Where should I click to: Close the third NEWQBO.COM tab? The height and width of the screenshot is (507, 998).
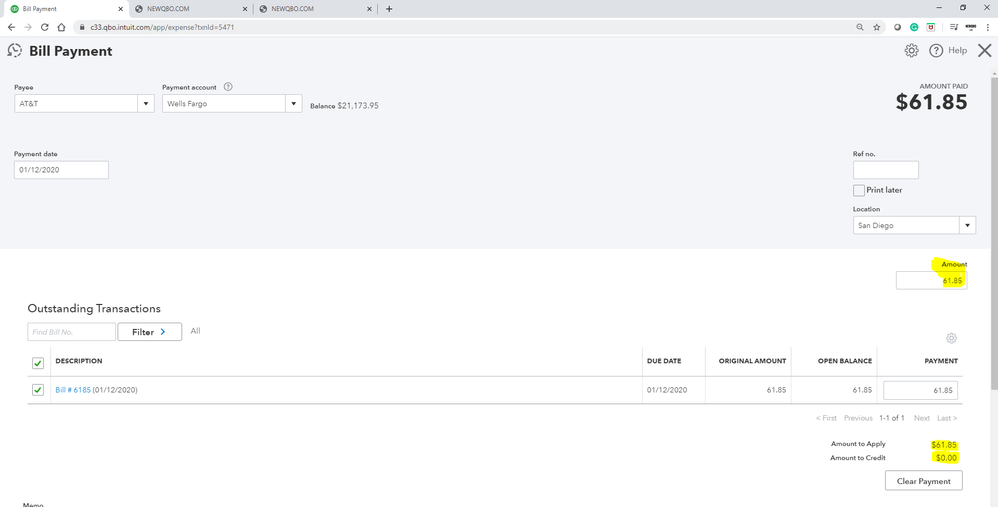[x=369, y=9]
